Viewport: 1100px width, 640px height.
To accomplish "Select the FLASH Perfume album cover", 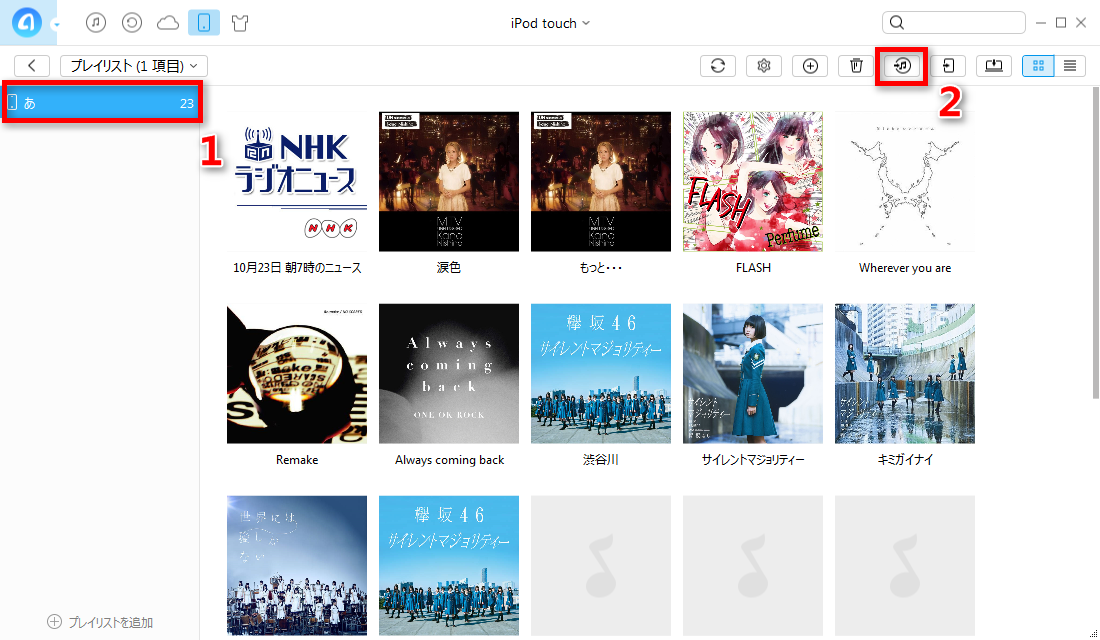I will point(753,181).
